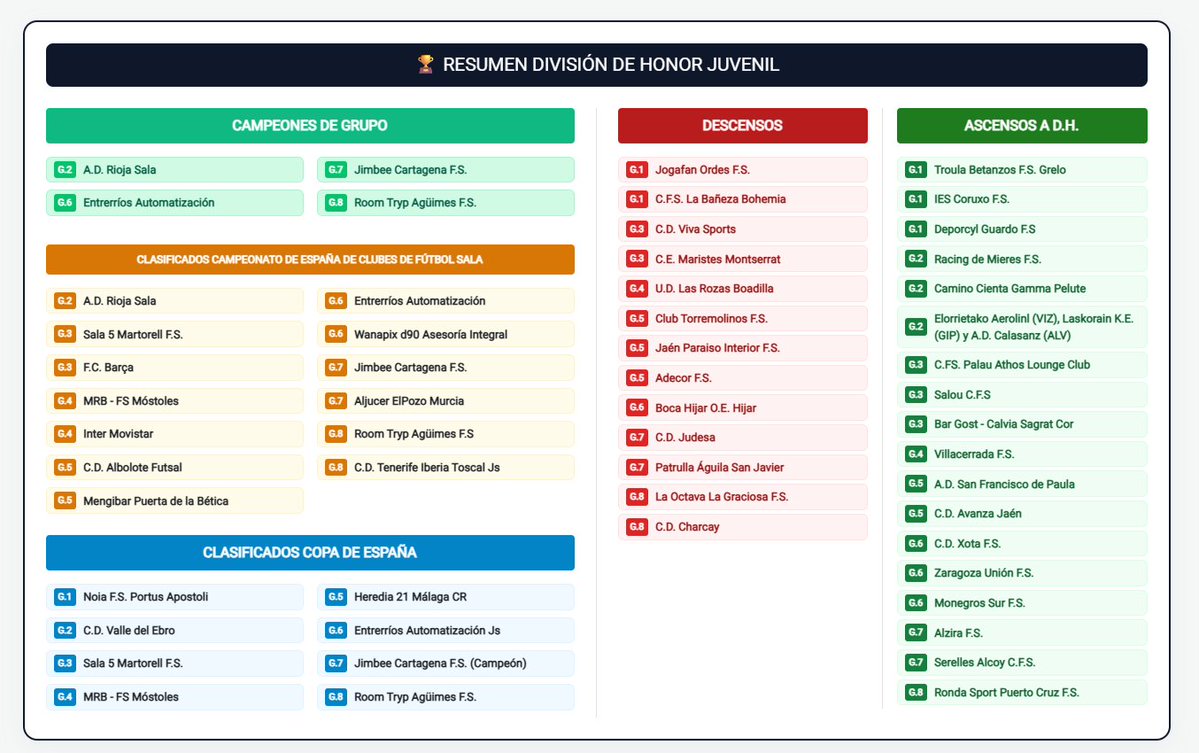Click the Inter Movistar row
Image resolution: width=1199 pixels, height=753 pixels.
tap(174, 433)
